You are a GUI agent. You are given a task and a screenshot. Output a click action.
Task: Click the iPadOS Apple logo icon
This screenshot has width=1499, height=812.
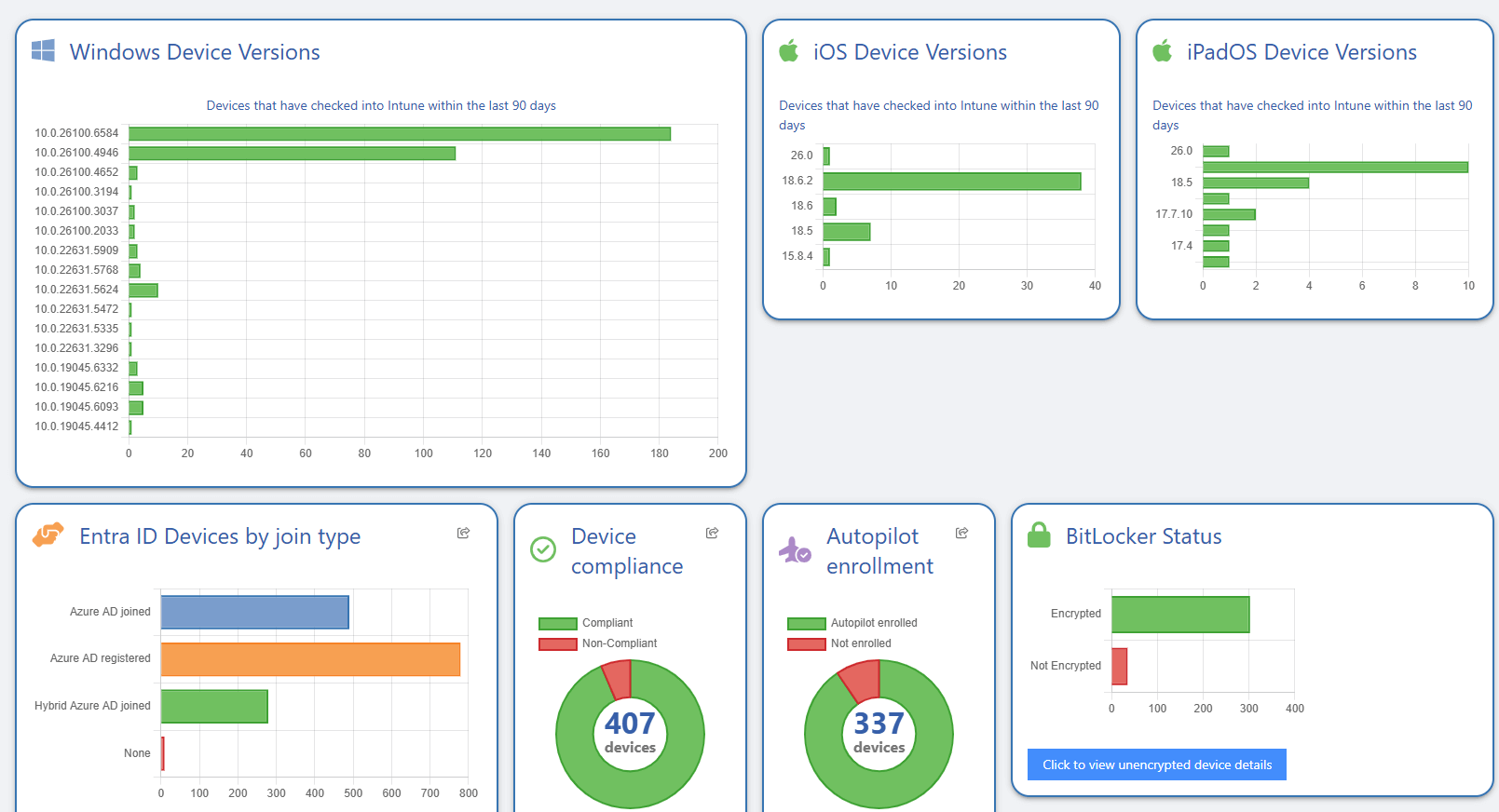[x=1162, y=51]
